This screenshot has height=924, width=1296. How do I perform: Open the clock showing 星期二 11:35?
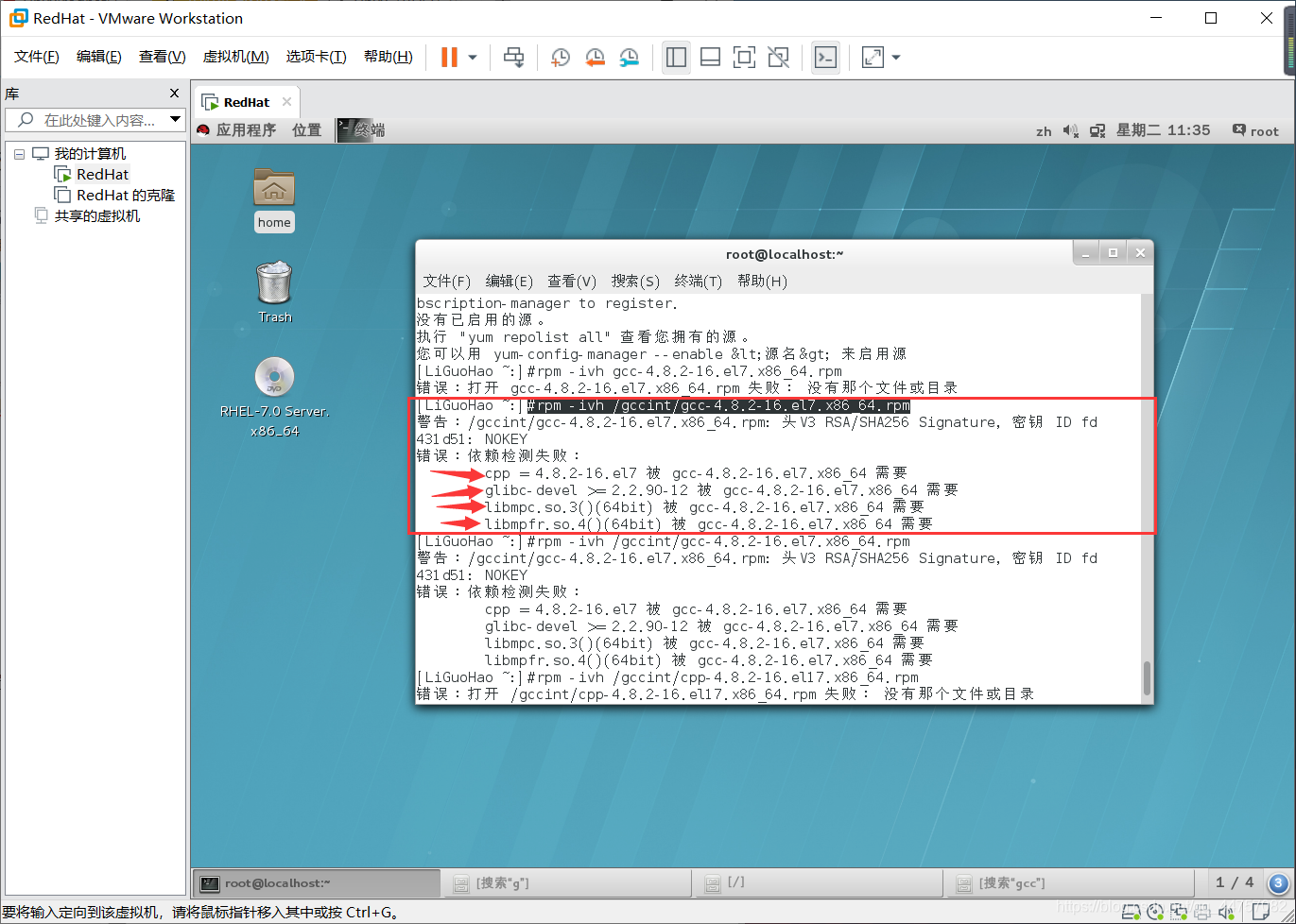click(1163, 130)
